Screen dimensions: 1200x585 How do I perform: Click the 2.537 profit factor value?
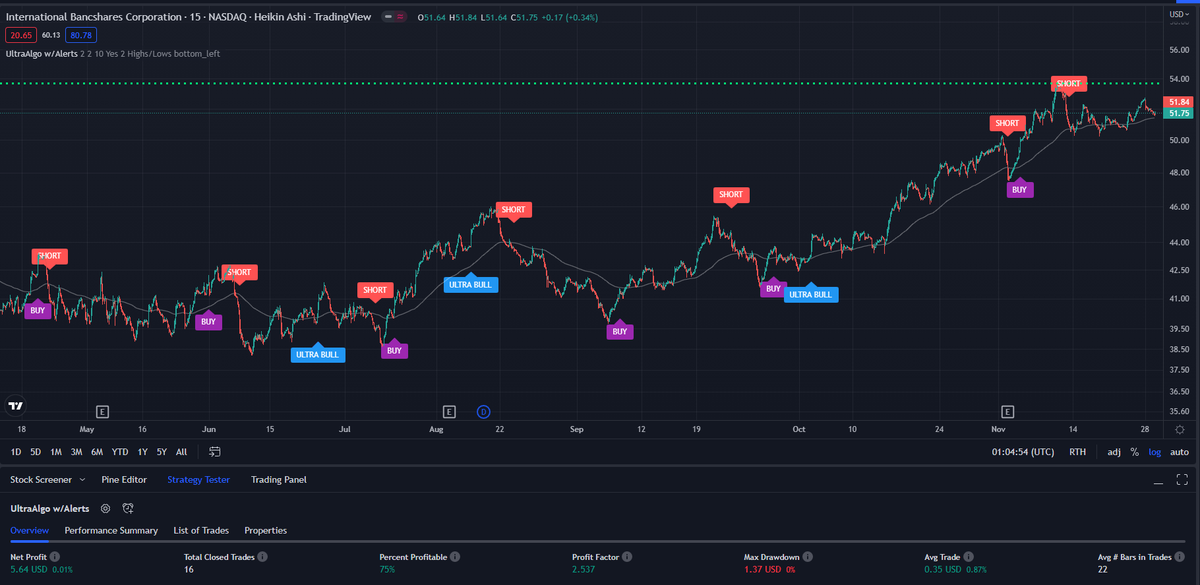[583, 569]
